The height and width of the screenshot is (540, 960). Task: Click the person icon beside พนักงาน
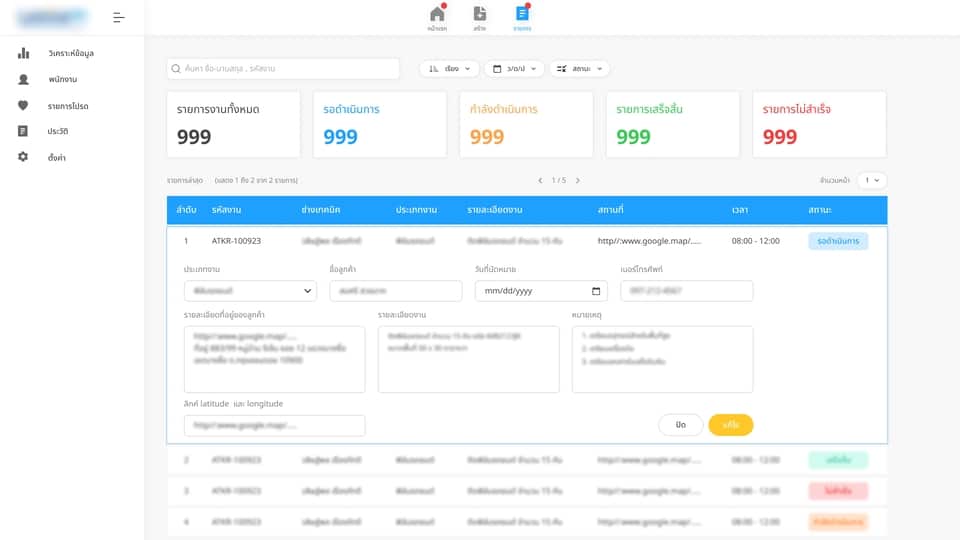[23, 80]
